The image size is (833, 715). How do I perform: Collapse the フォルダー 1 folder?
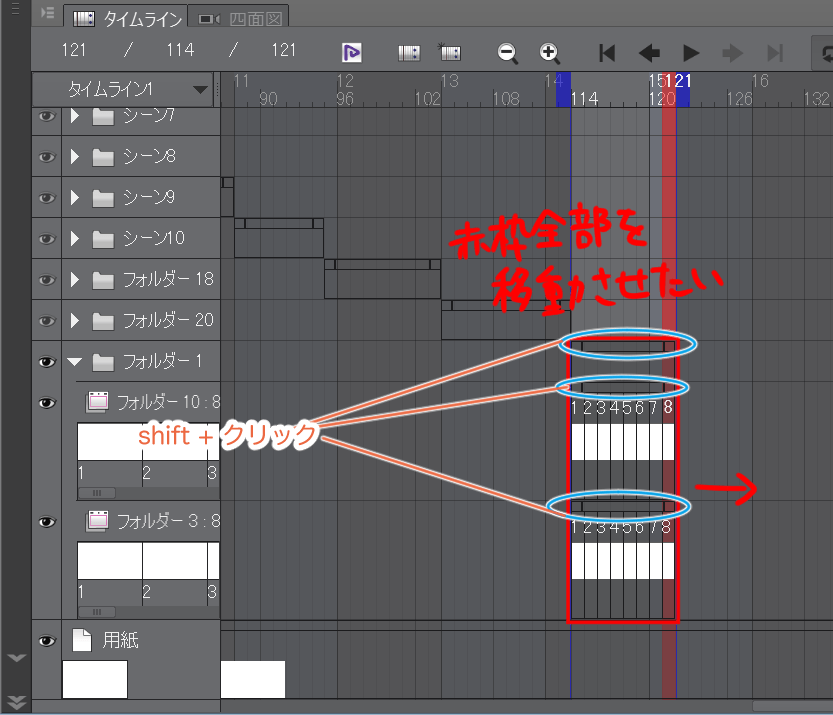point(75,362)
